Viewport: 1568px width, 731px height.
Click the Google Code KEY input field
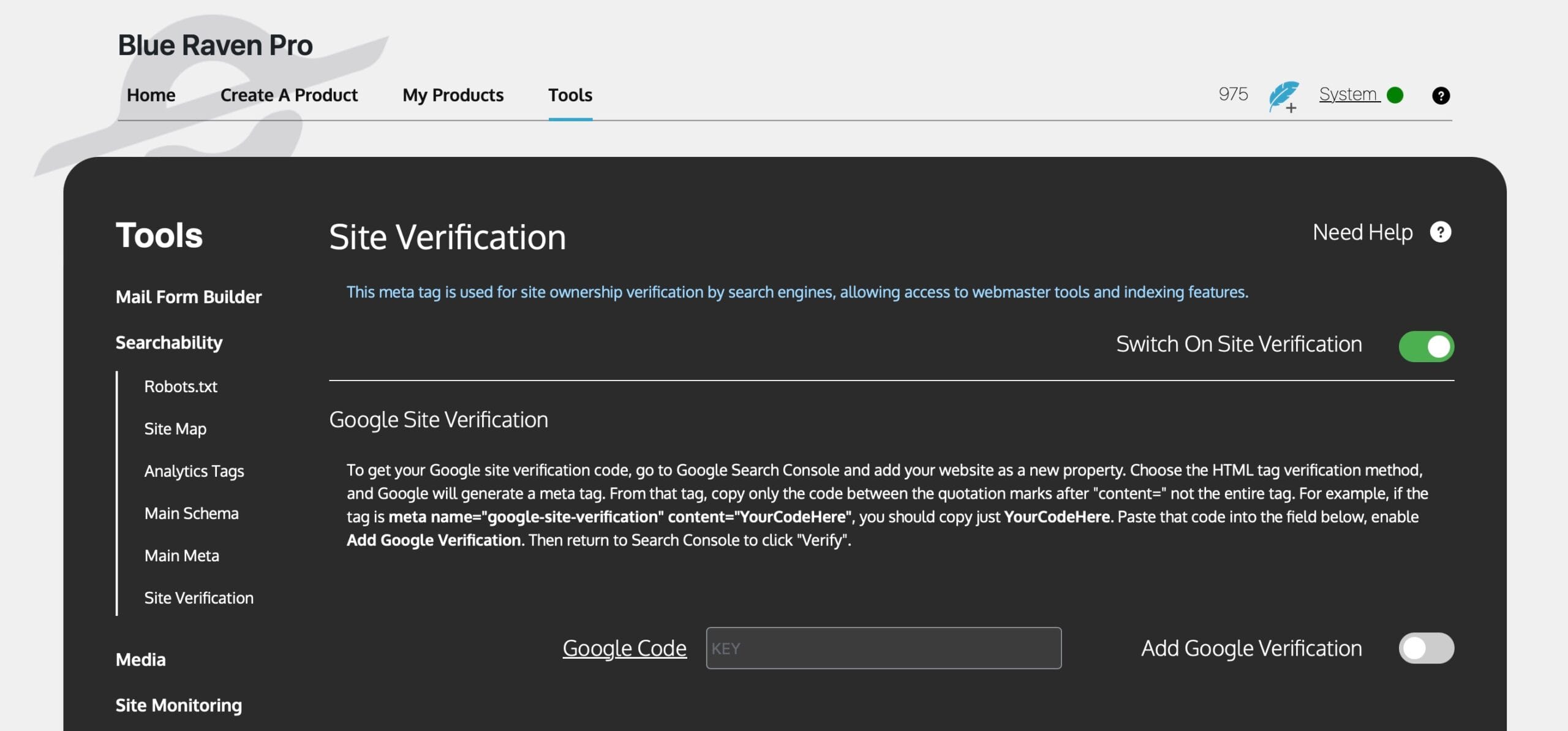click(x=883, y=648)
